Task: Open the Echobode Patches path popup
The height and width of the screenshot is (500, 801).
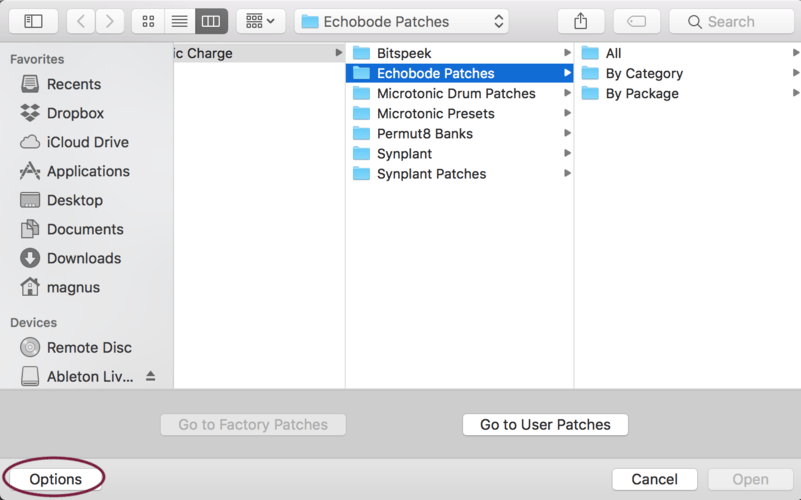Action: pyautogui.click(x=402, y=21)
